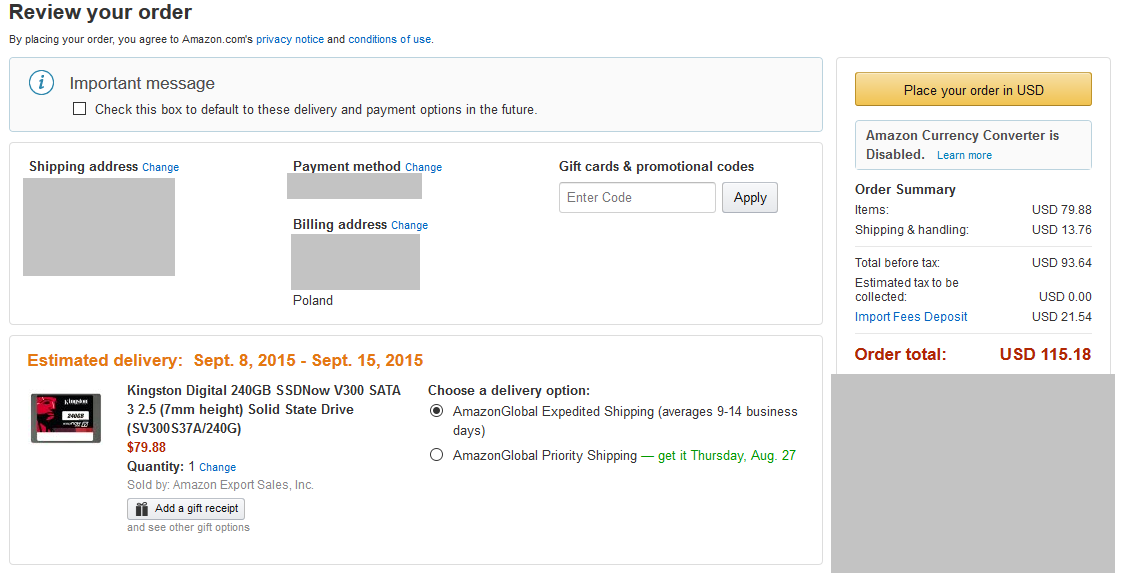
Task: Click the Important message info icon
Action: [x=42, y=83]
